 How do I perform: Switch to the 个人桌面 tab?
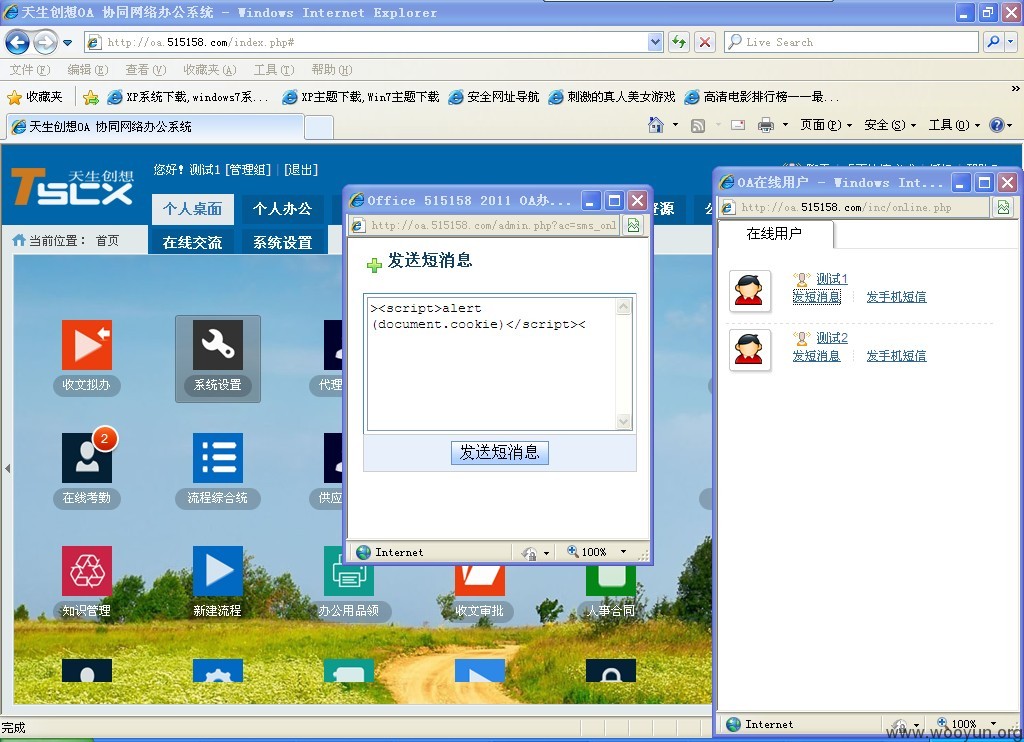193,209
